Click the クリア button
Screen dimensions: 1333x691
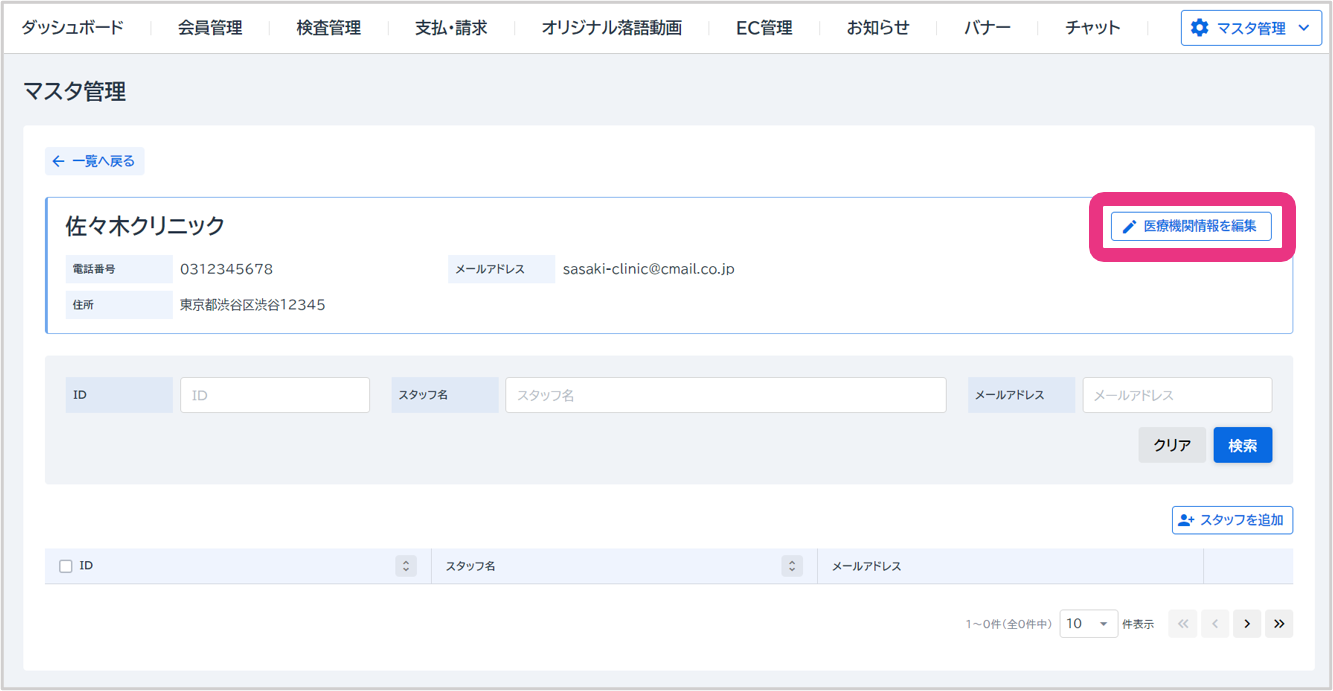coord(1172,446)
